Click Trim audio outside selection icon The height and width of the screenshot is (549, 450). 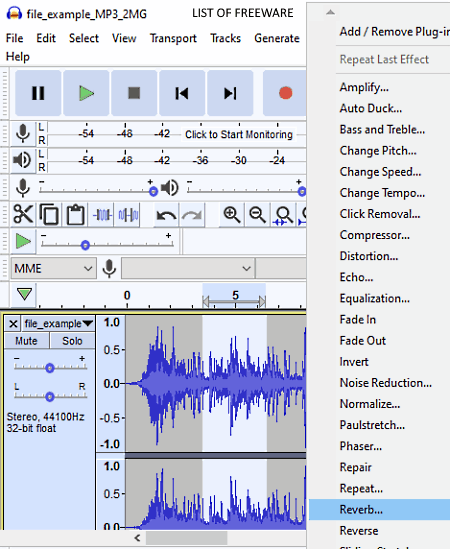pyautogui.click(x=102, y=214)
